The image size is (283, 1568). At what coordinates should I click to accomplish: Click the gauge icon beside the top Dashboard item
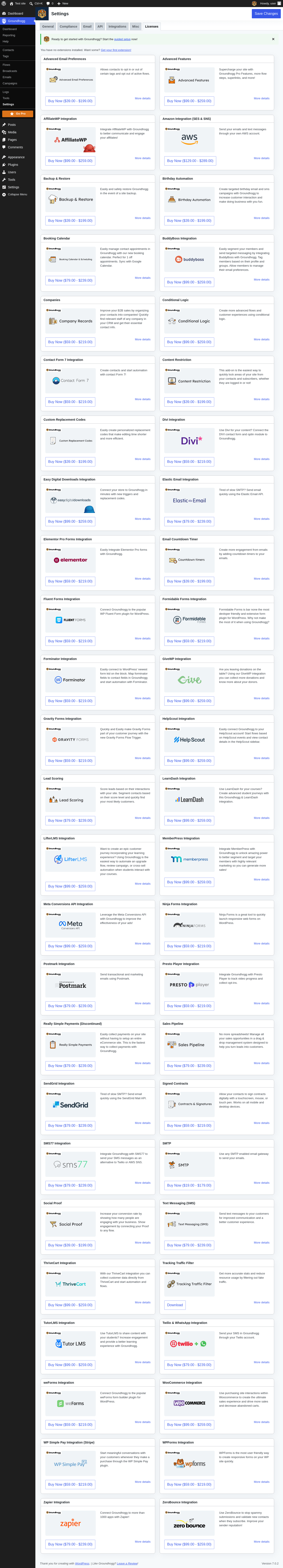point(4,13)
